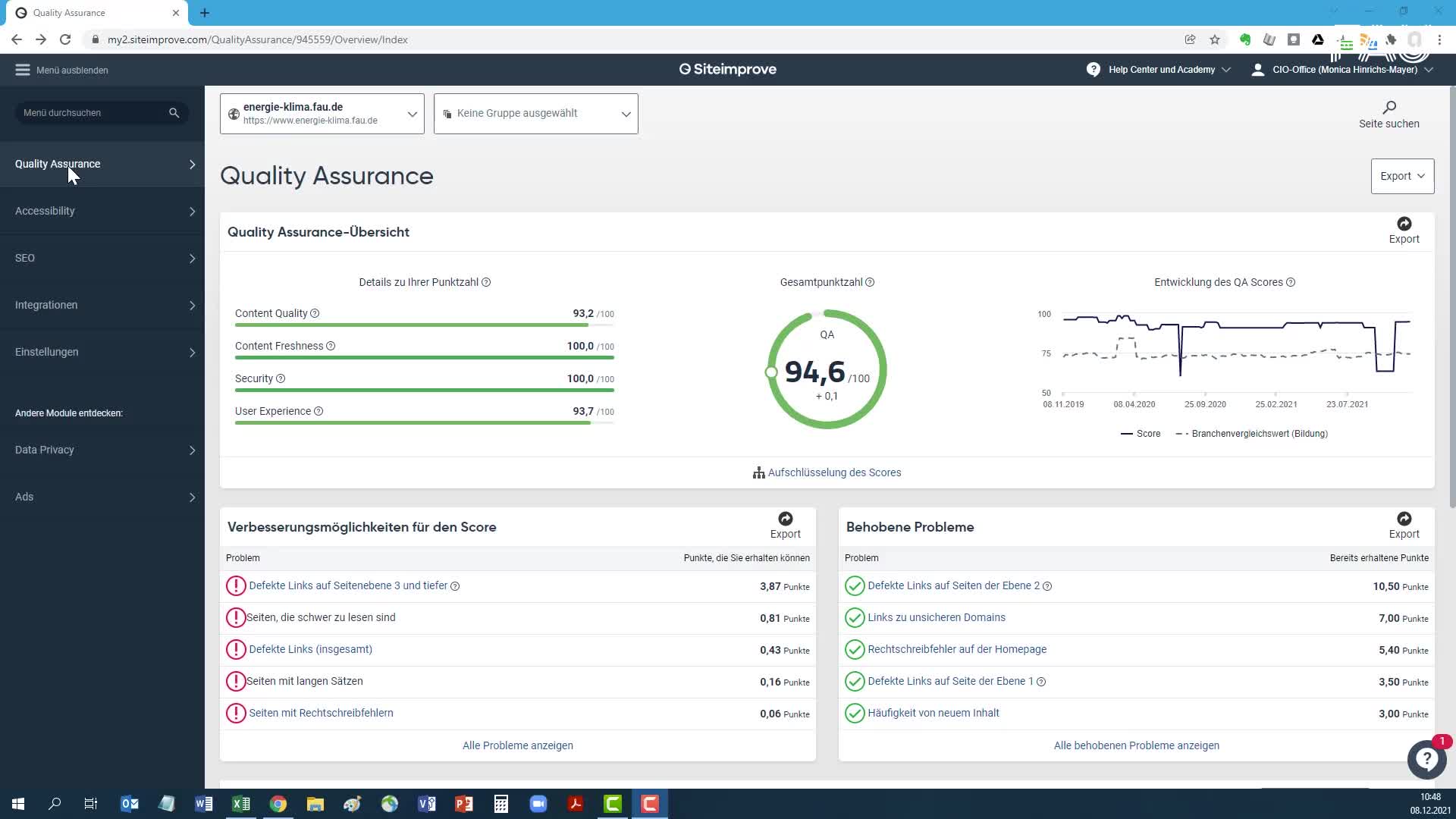Screen dimensions: 1456x819
Task: Click Export icon in Verbesserungsmöglichkeiten panel
Action: tap(785, 519)
